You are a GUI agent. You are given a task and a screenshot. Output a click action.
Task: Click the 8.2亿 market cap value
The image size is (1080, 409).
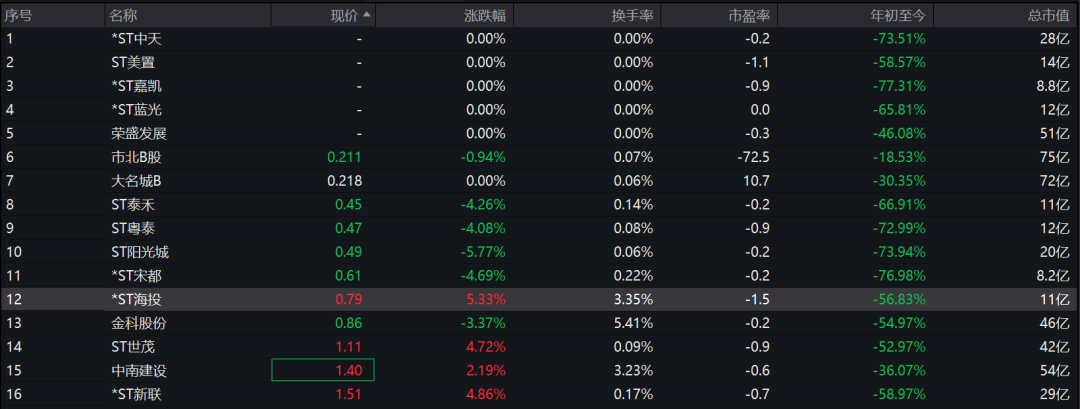coord(1051,276)
